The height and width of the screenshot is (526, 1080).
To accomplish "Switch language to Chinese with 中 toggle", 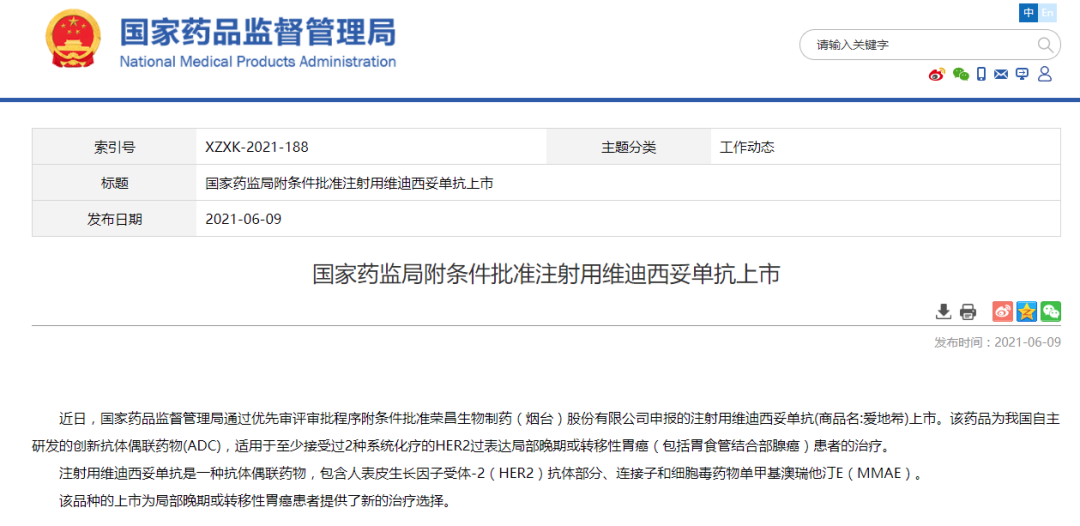I will (1028, 13).
